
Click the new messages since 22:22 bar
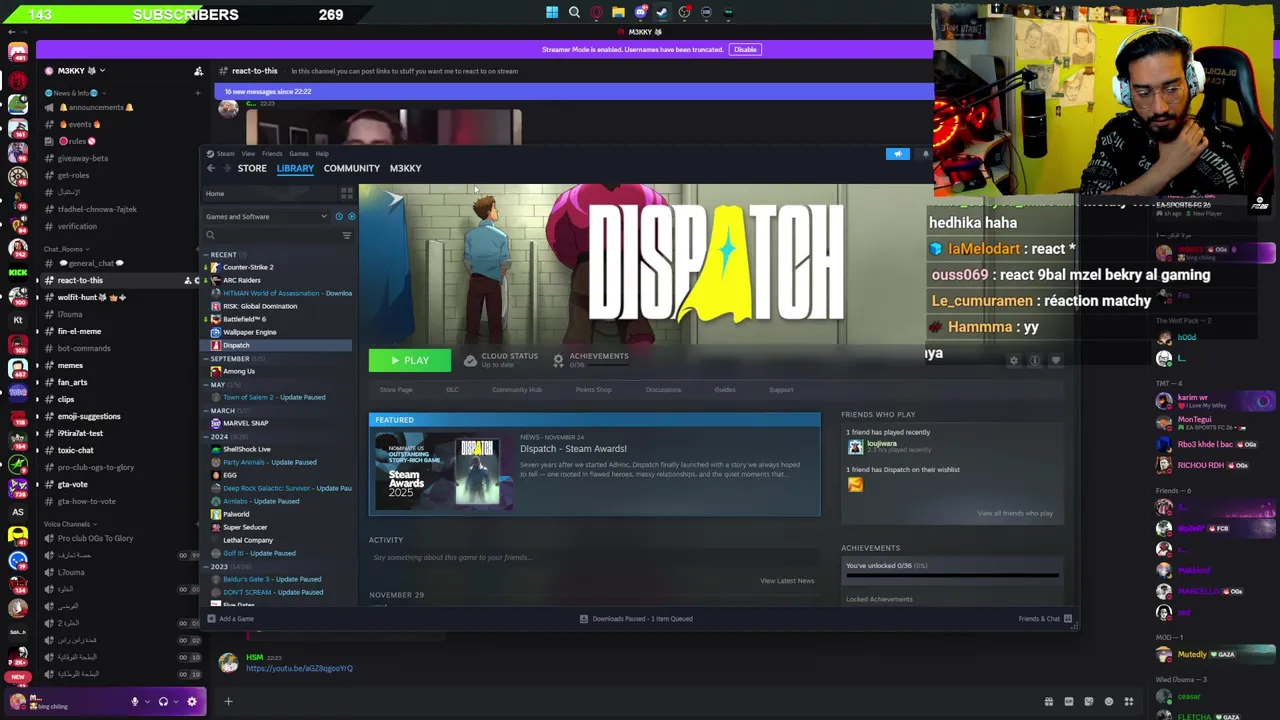[x=574, y=91]
